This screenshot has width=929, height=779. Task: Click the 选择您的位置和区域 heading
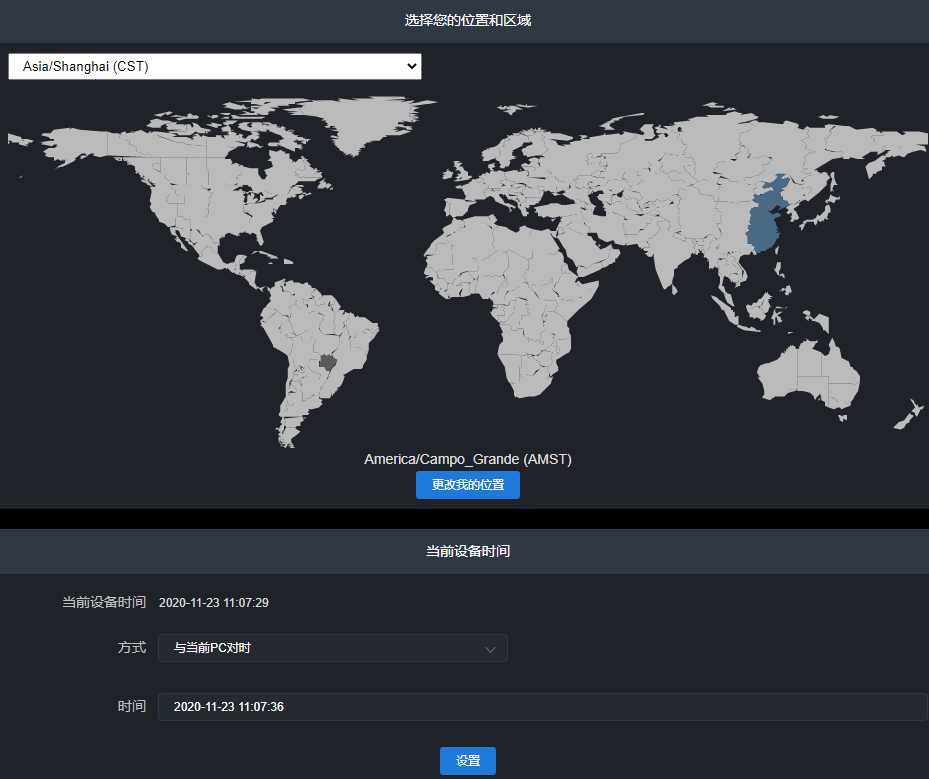point(467,20)
